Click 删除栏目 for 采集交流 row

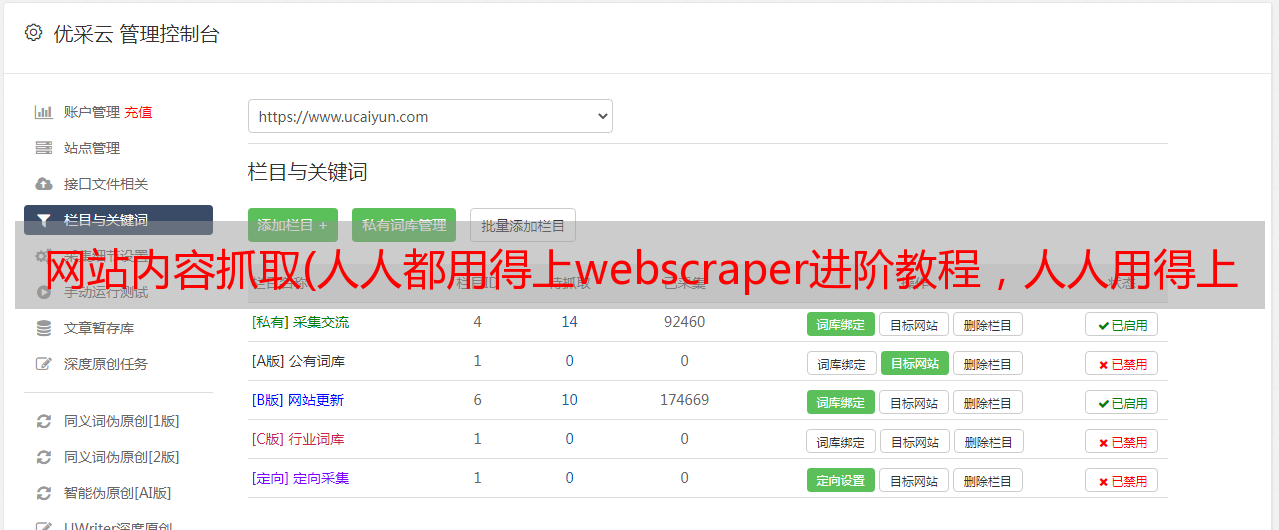coord(988,324)
